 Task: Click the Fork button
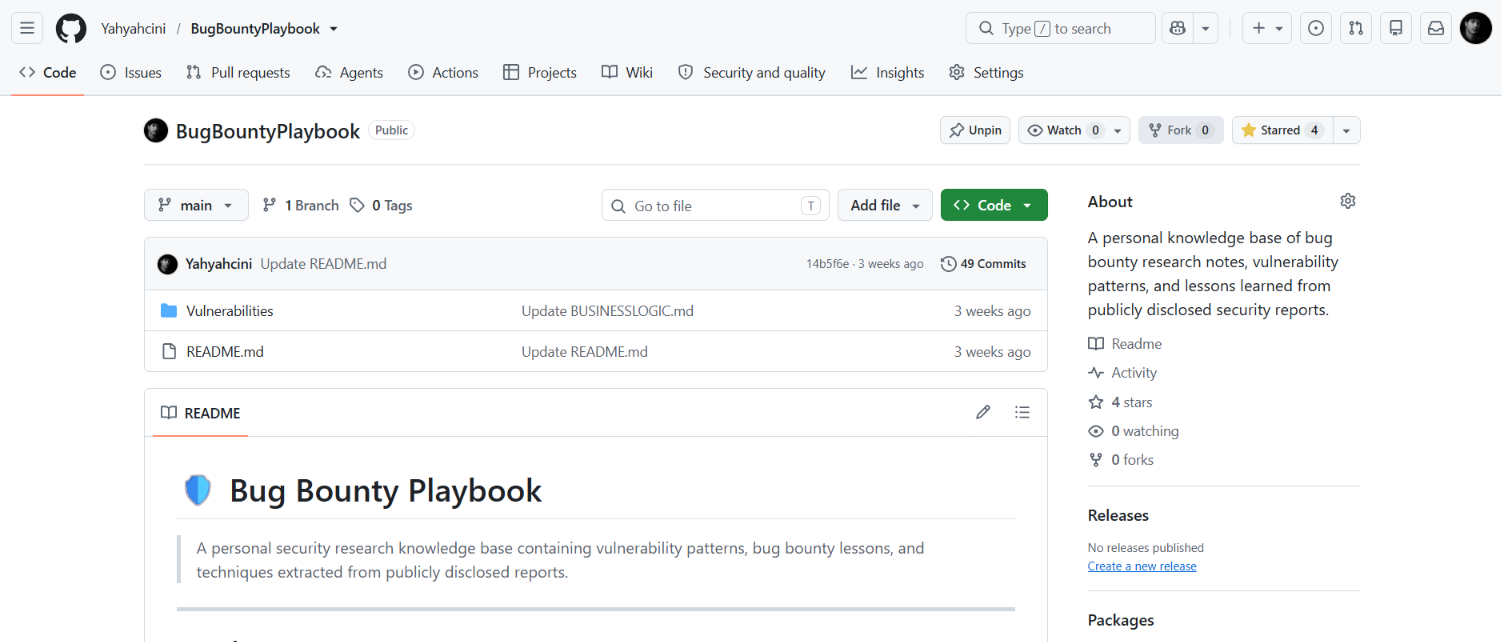tap(1180, 130)
